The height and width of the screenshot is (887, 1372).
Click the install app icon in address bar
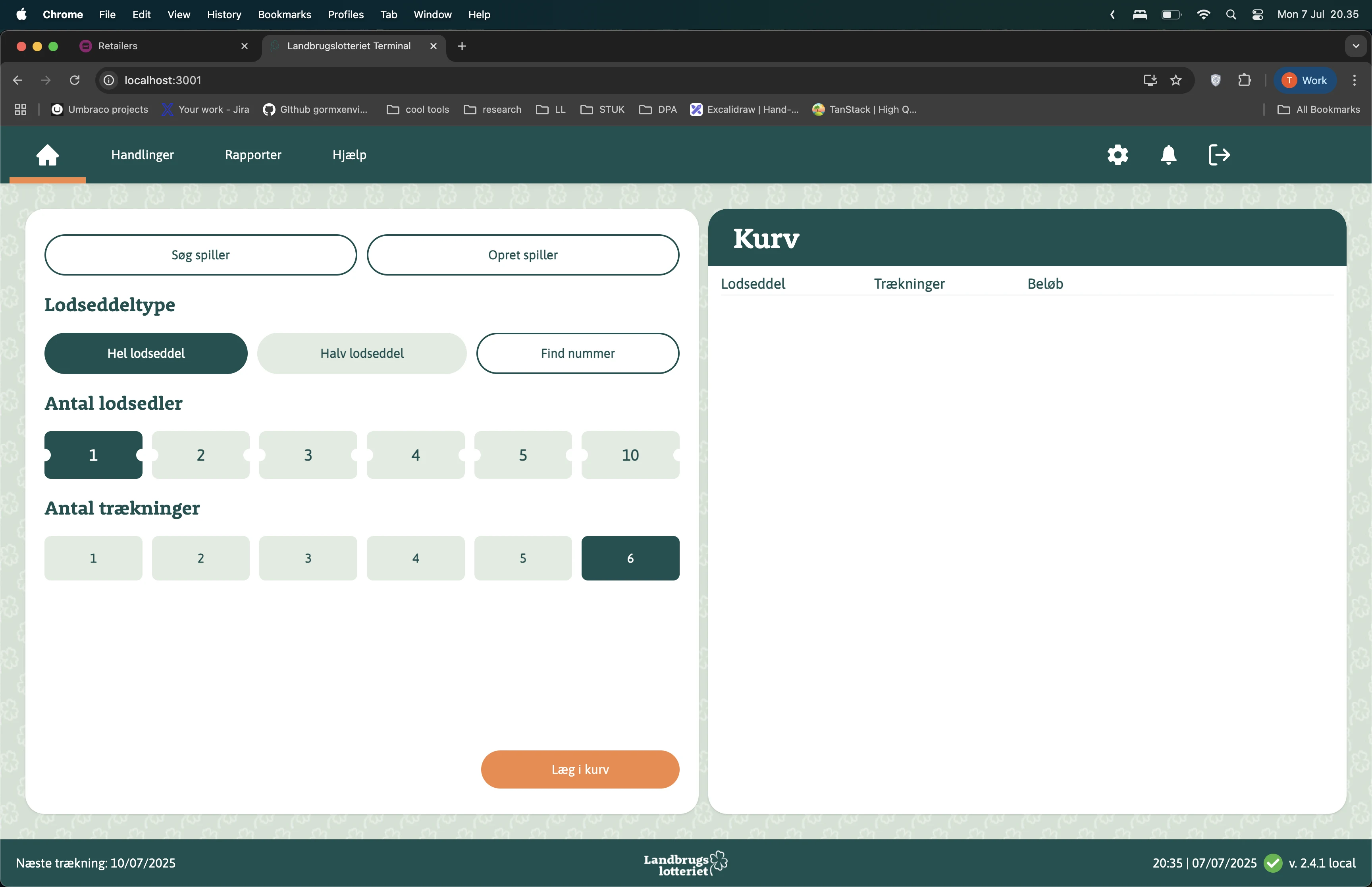[x=1150, y=80]
